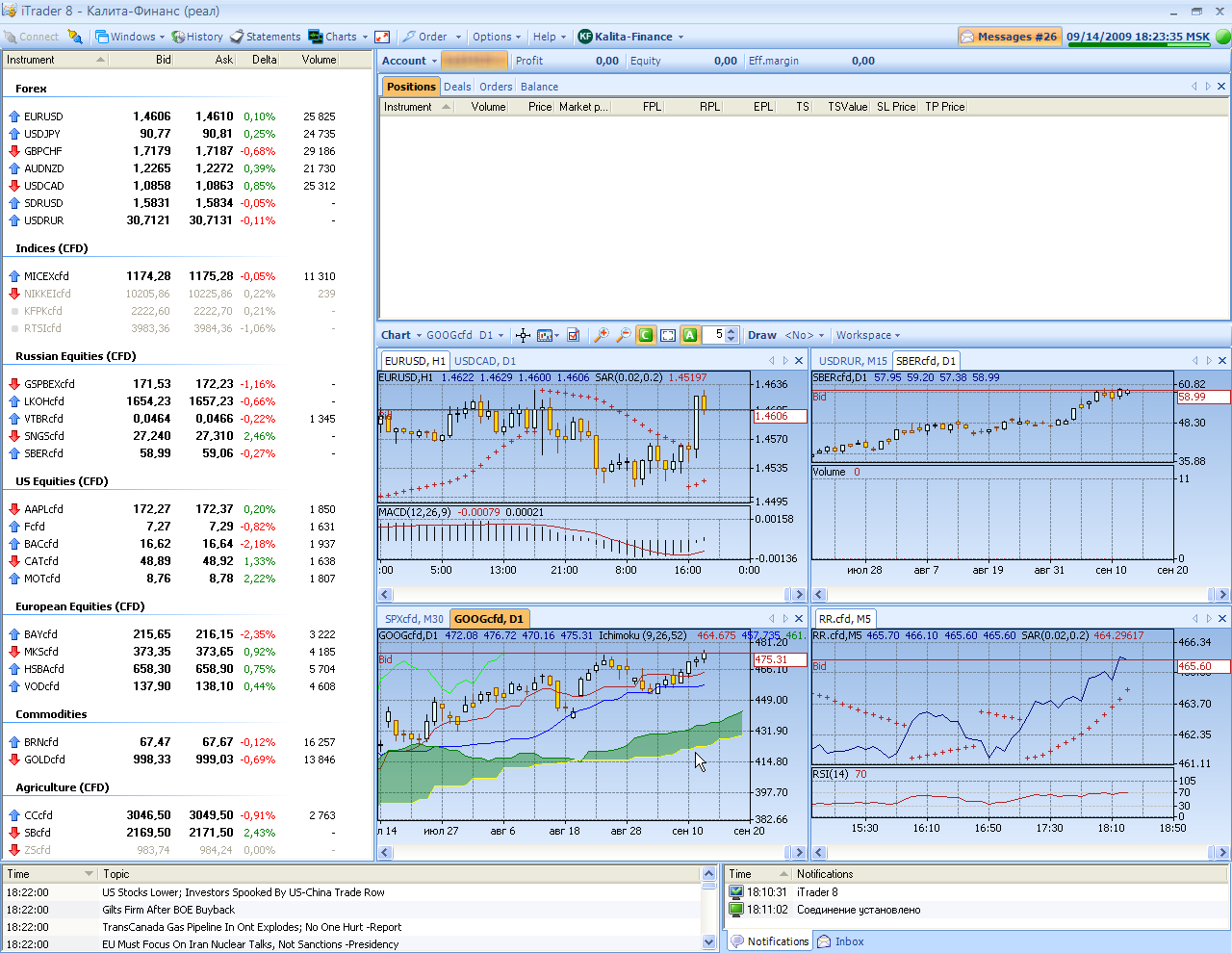Select the RR.cfd, M5 chart tab
The height and width of the screenshot is (953, 1232).
[x=845, y=619]
